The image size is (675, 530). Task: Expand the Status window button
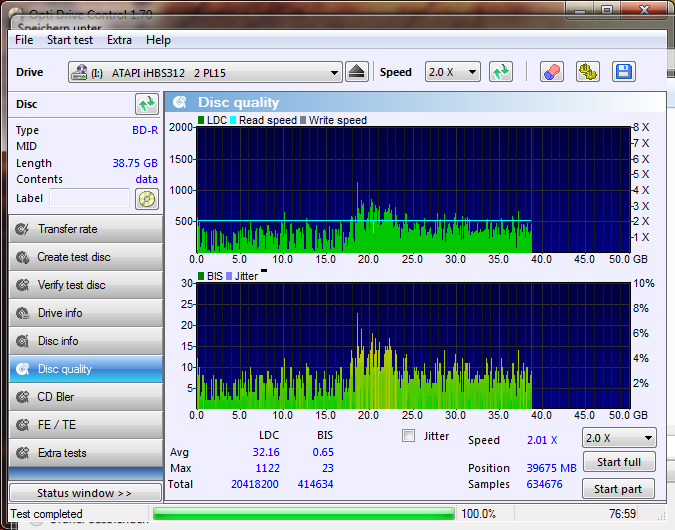click(85, 493)
